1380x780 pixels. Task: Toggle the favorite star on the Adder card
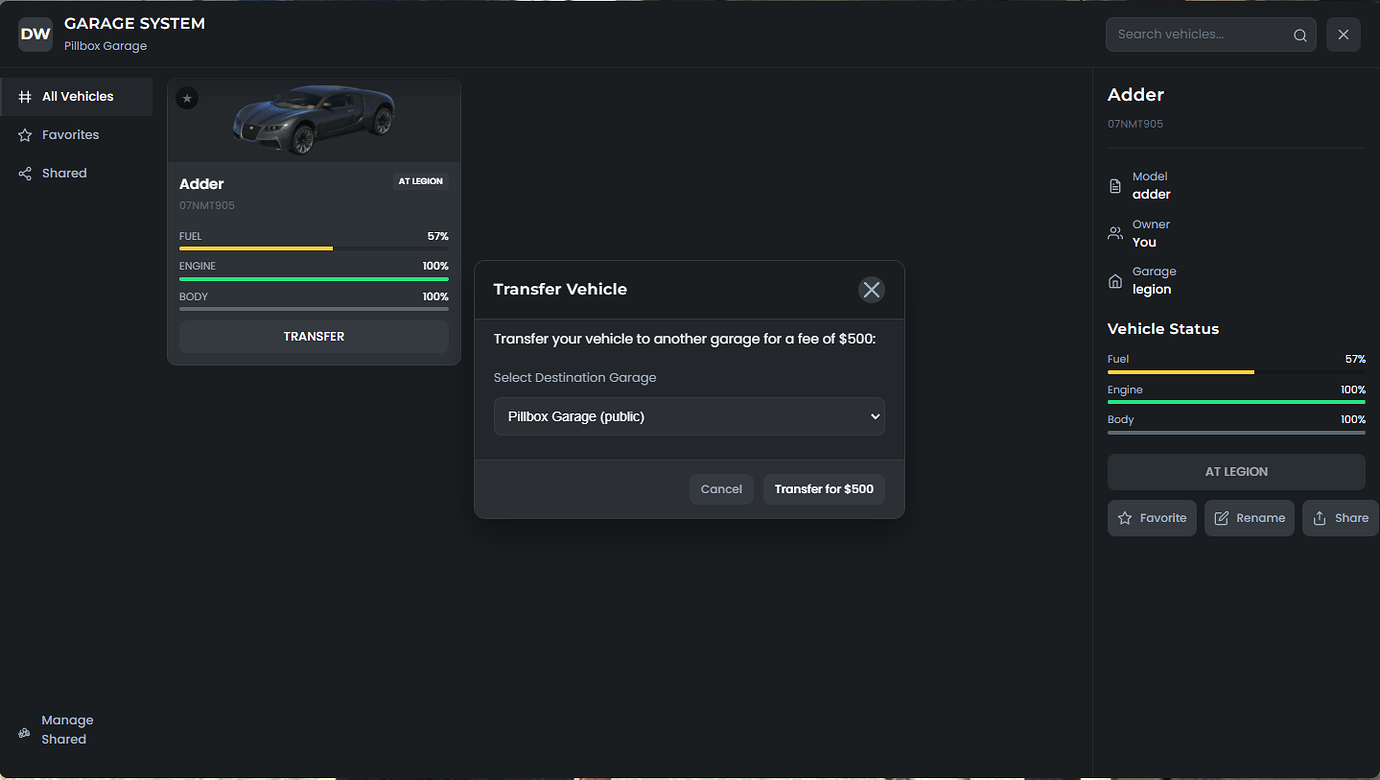point(187,98)
